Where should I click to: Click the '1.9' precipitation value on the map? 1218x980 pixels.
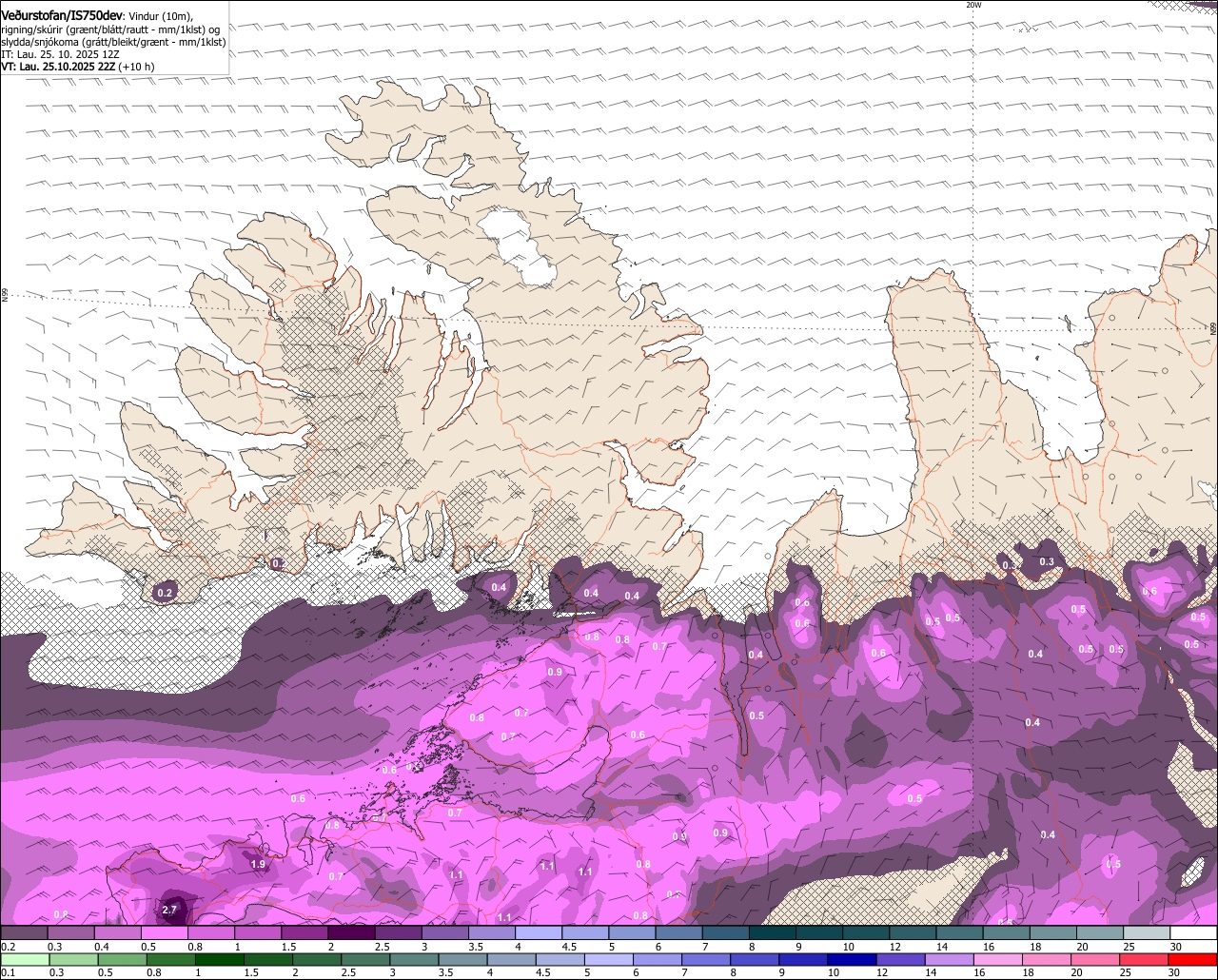[x=258, y=864]
